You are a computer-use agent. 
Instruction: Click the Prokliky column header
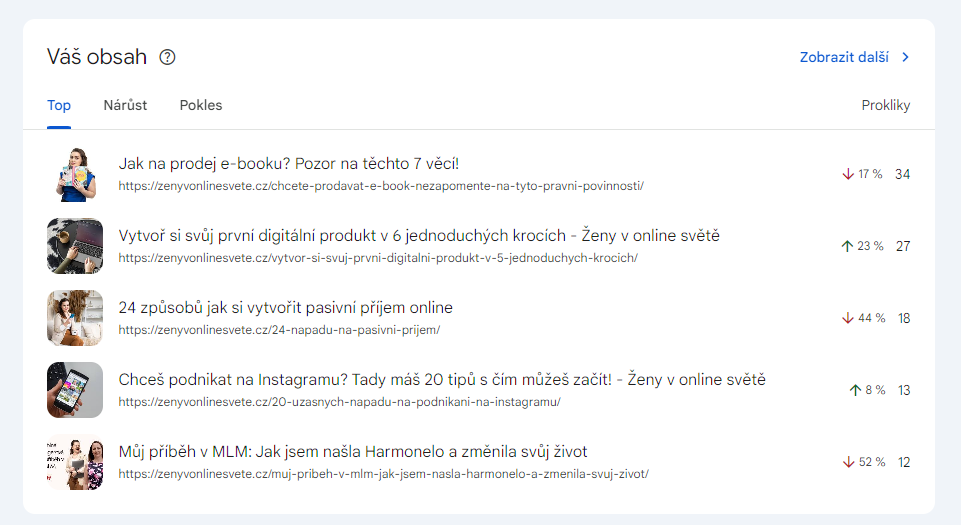point(885,105)
